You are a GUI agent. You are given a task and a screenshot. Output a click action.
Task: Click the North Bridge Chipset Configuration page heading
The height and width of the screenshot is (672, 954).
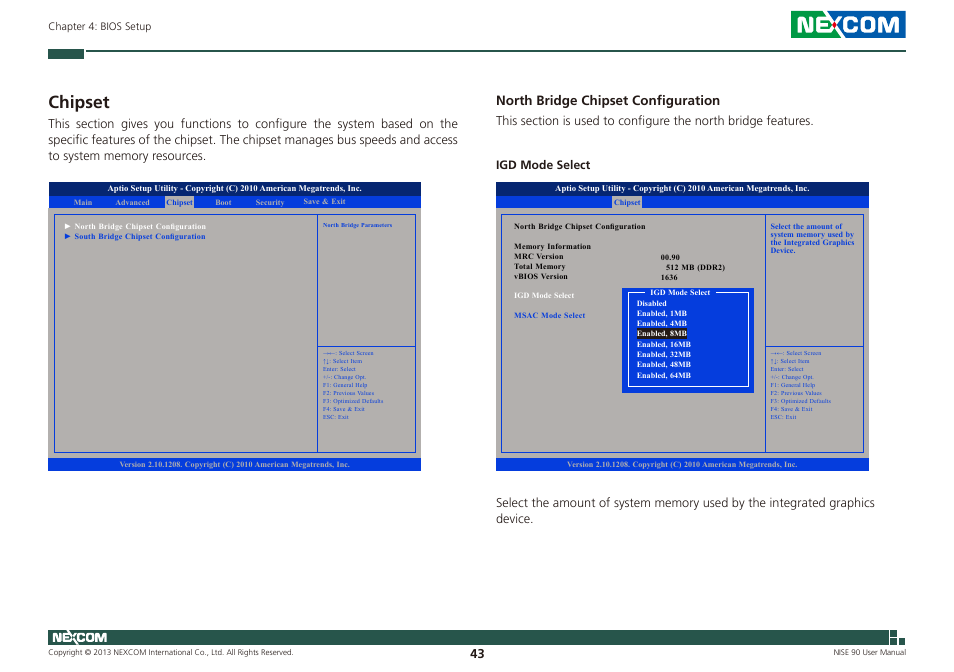(x=608, y=100)
